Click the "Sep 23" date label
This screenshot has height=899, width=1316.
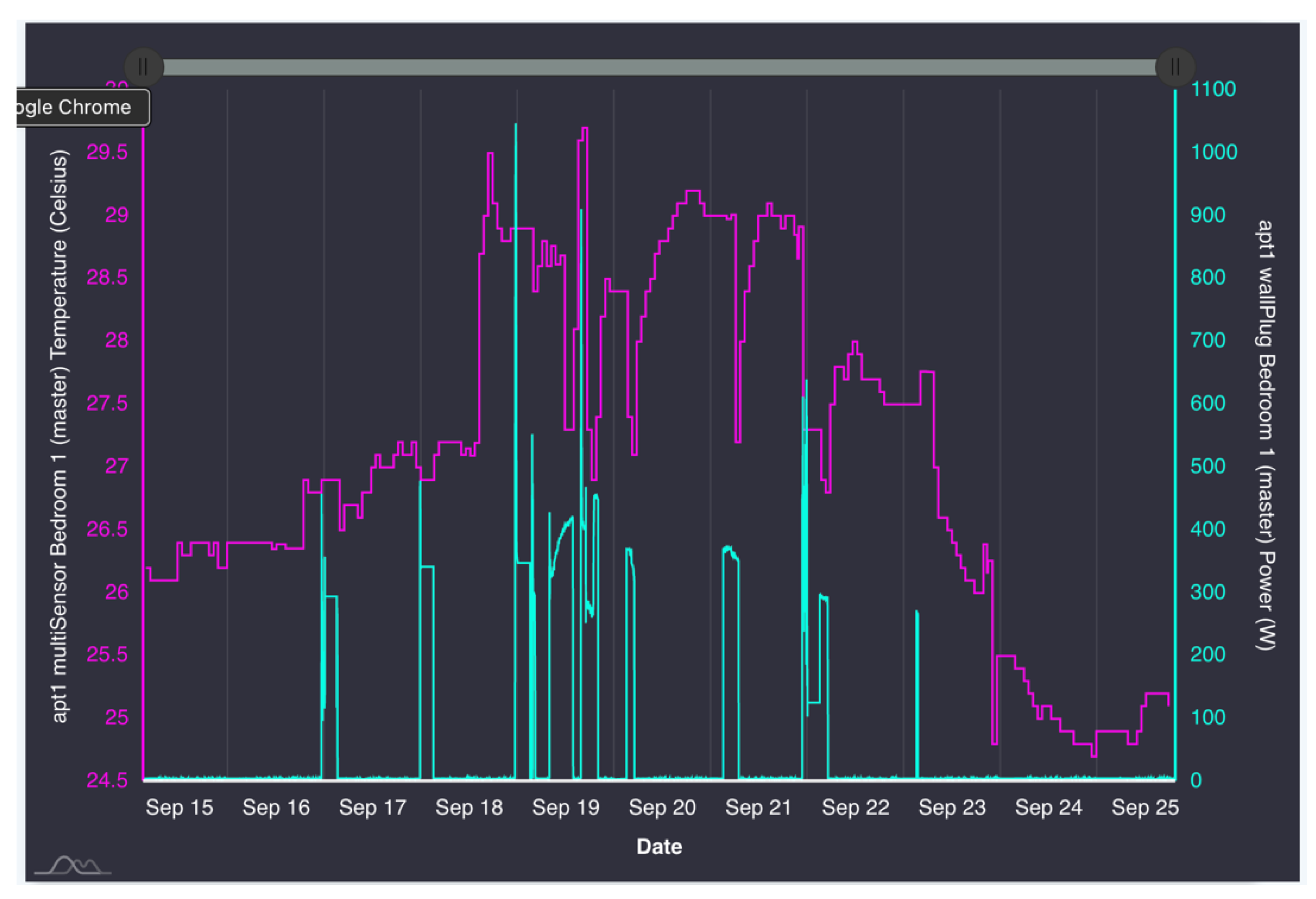click(952, 807)
